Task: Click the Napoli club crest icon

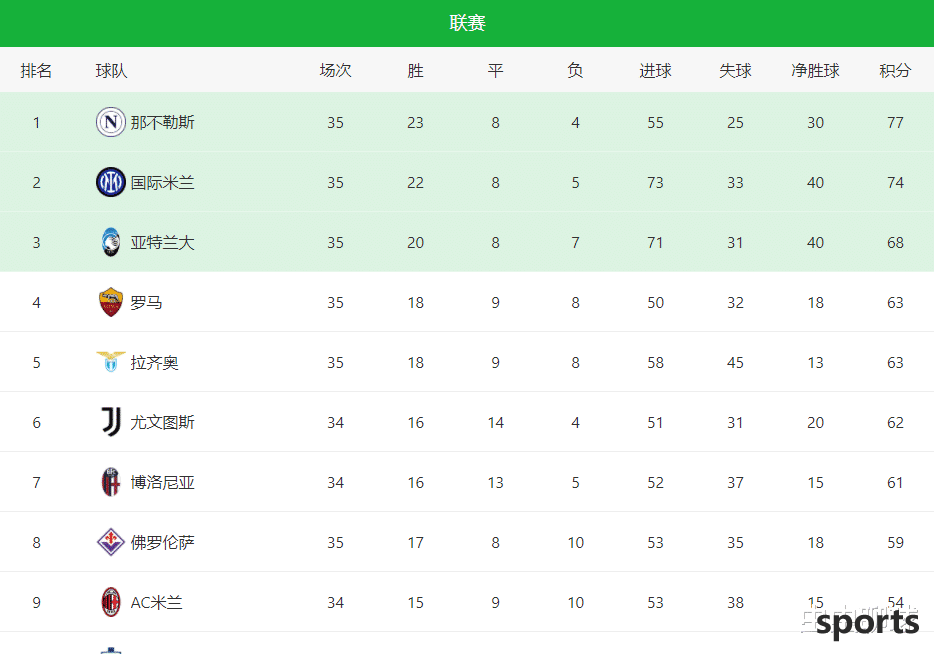Action: pos(111,122)
